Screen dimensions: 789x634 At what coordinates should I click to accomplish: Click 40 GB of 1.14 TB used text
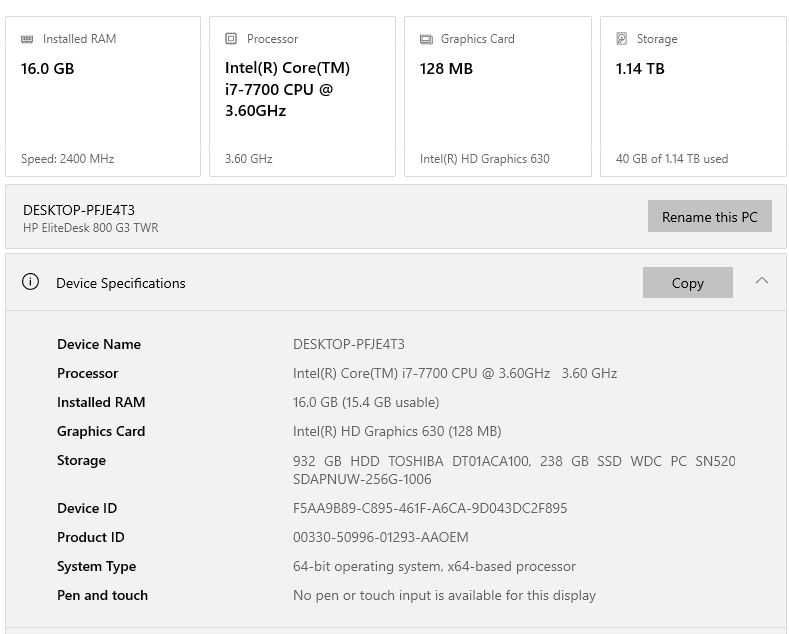672,159
